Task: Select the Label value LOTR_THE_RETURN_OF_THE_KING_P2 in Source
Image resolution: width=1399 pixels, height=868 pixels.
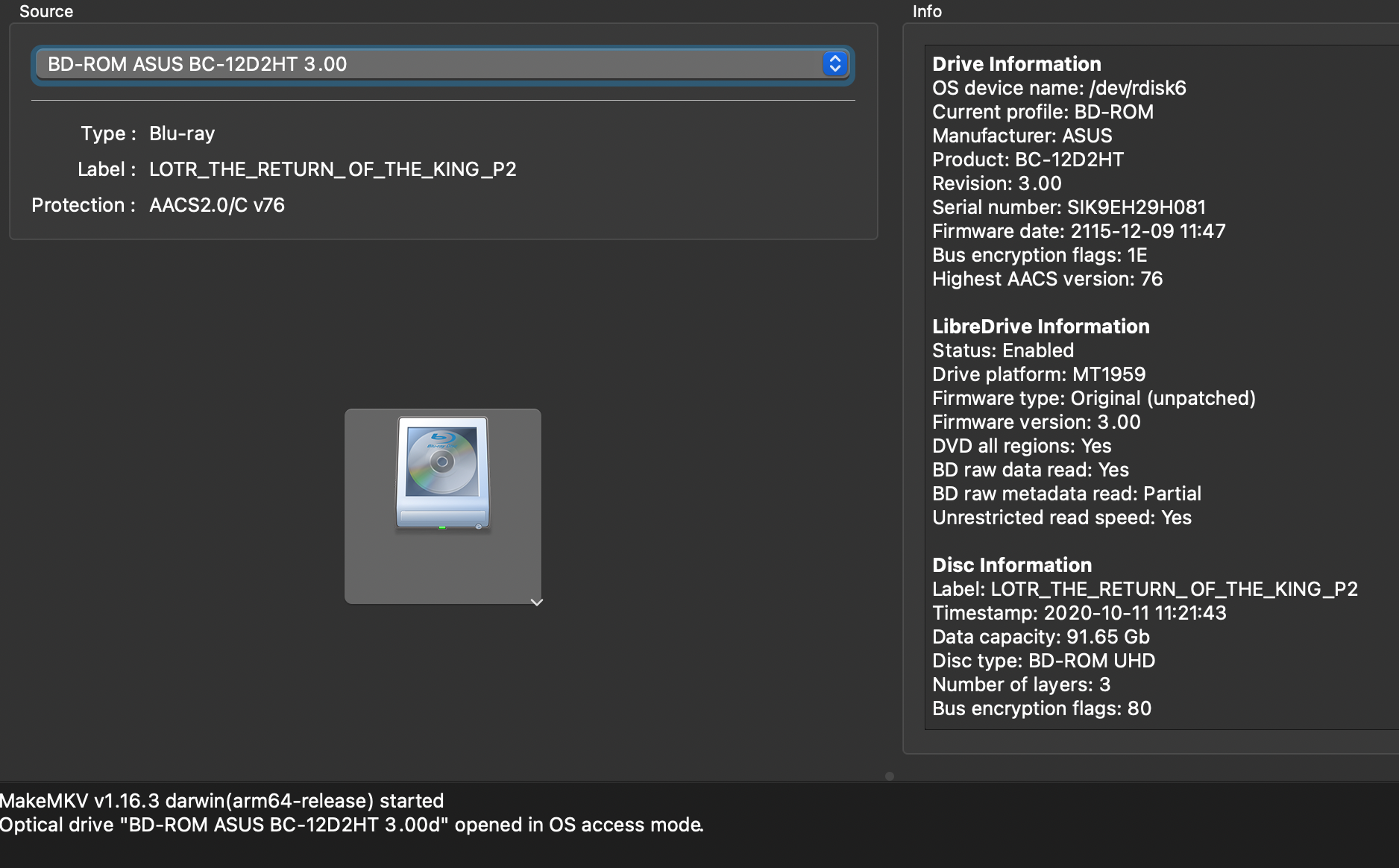Action: pos(333,169)
